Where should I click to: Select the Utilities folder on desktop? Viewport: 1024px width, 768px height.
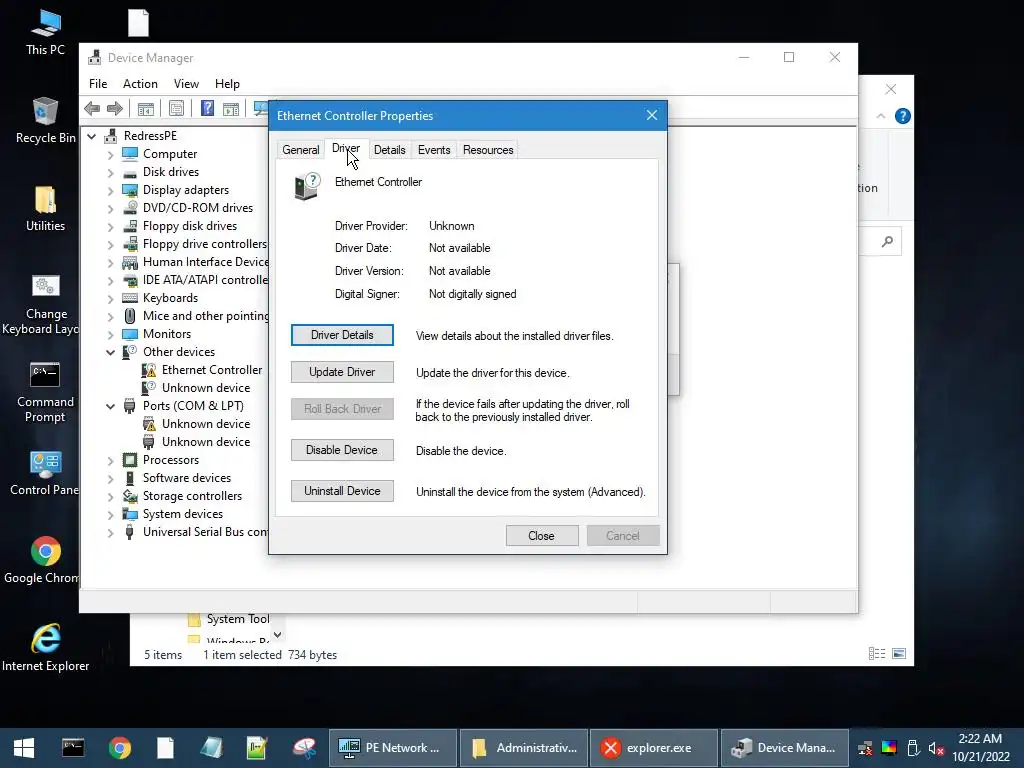[x=45, y=209]
